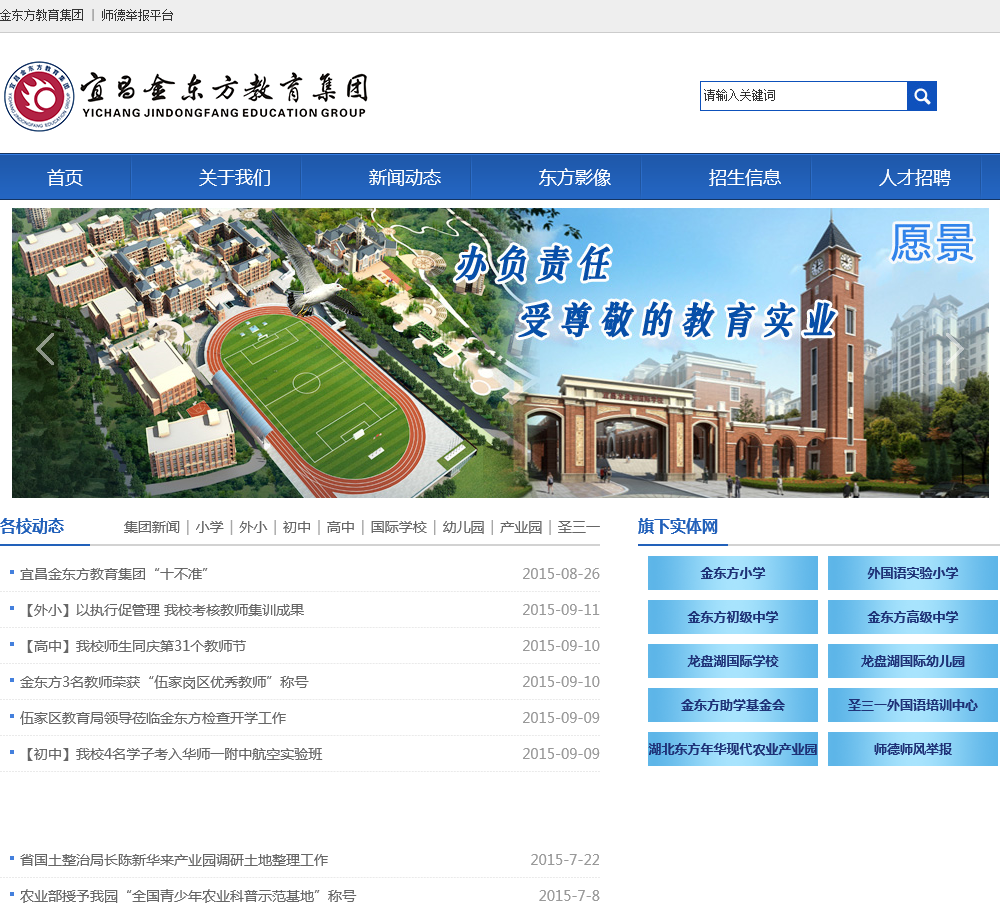1000x909 pixels.
Task: Open the 关于我们 navigation menu
Action: (x=234, y=178)
